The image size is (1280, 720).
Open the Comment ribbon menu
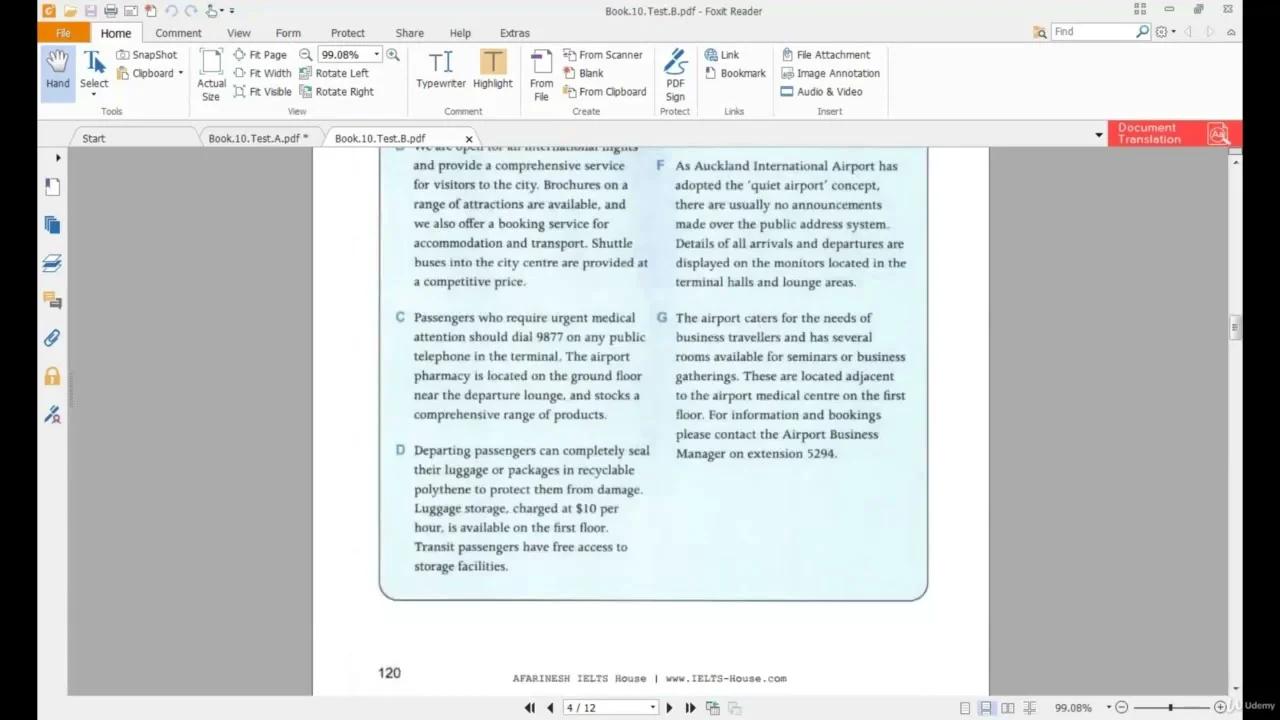pos(178,32)
